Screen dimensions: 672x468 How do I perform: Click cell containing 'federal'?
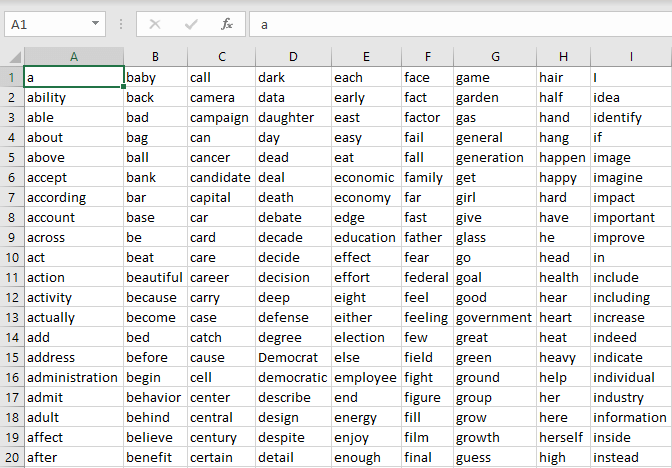click(428, 277)
